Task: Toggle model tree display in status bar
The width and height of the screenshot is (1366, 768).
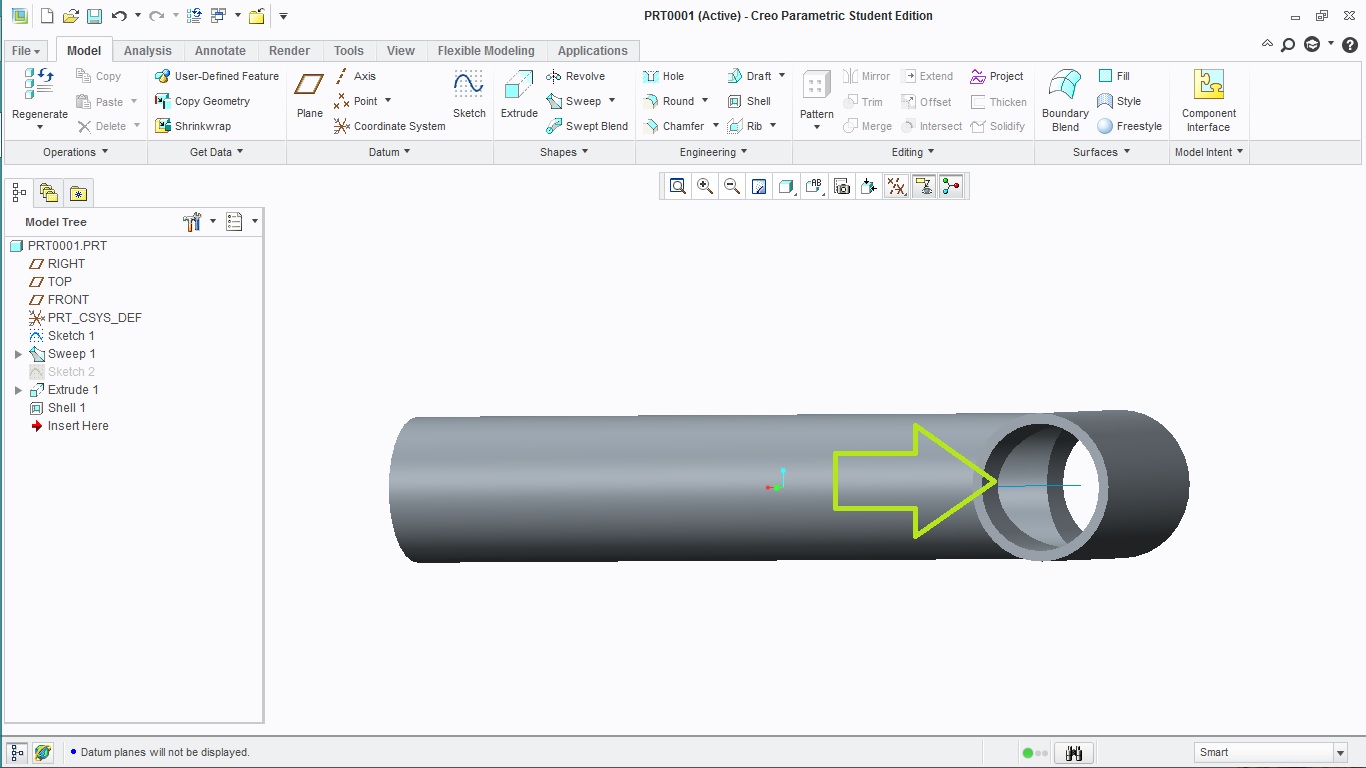Action: (18, 752)
